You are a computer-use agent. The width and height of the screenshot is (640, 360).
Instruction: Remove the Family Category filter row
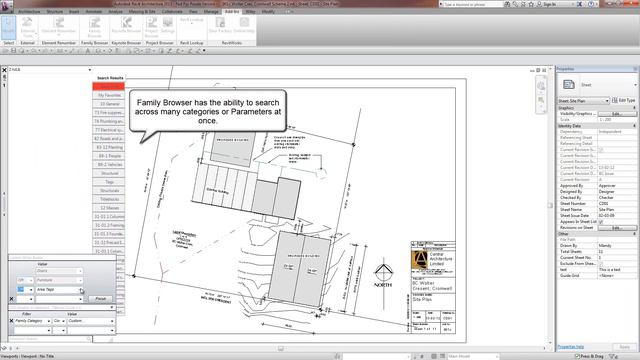point(11,321)
